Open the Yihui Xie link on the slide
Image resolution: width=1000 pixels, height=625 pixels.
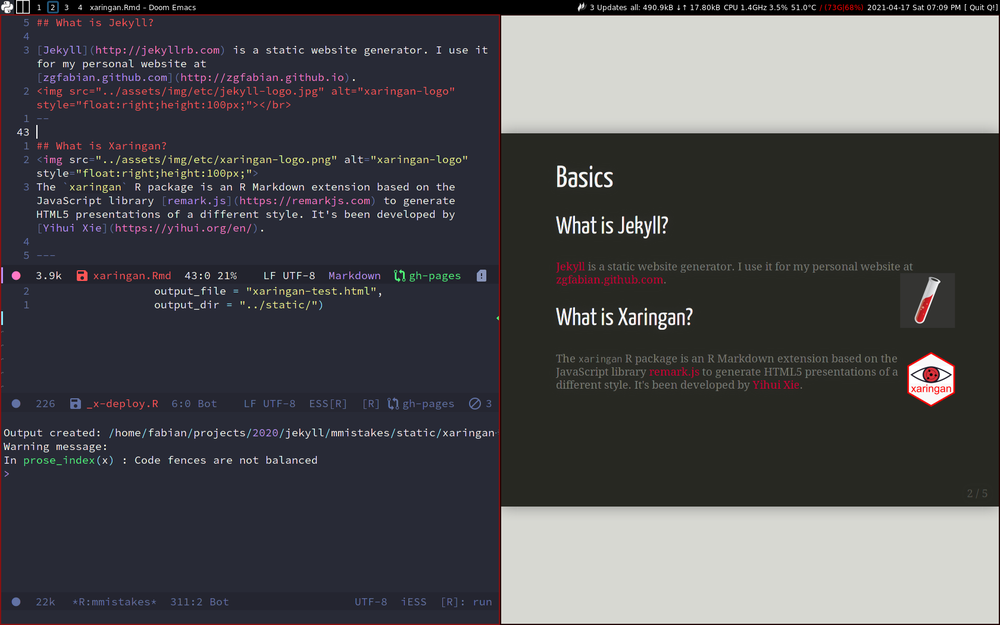pos(776,385)
